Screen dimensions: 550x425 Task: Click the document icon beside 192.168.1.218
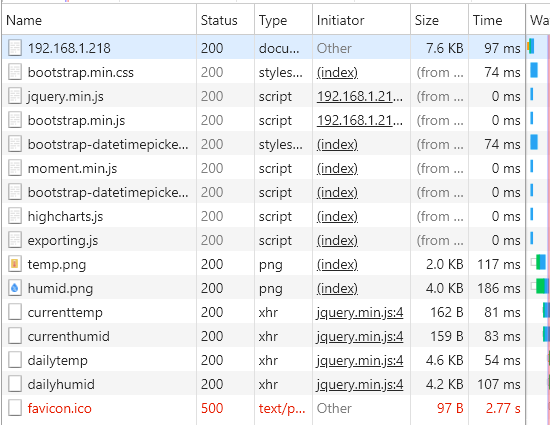pos(15,48)
